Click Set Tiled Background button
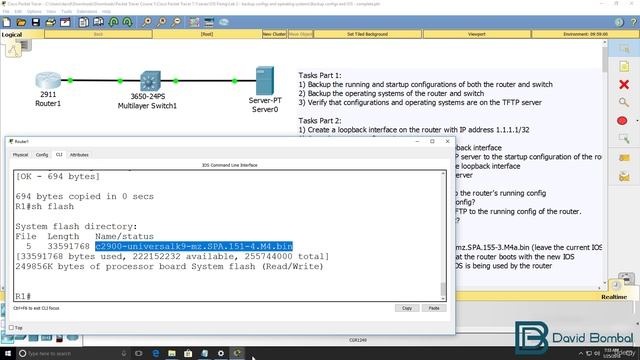 click(367, 34)
